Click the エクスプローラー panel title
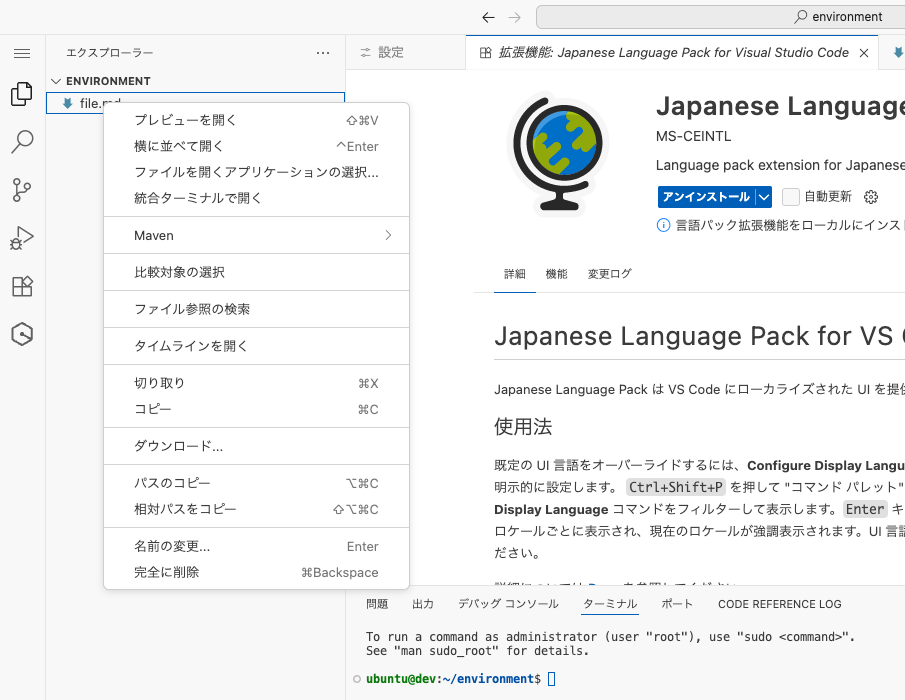The image size is (905, 700). (x=110, y=53)
